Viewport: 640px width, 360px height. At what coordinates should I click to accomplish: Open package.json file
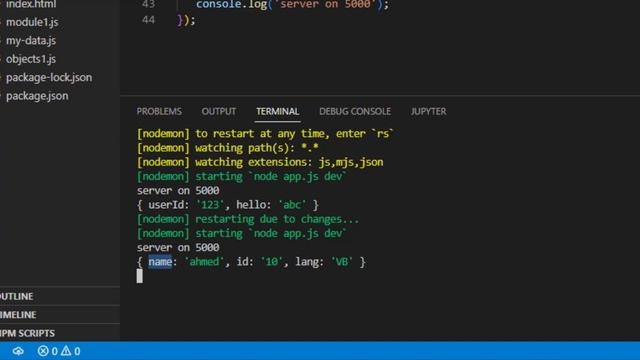(37, 96)
